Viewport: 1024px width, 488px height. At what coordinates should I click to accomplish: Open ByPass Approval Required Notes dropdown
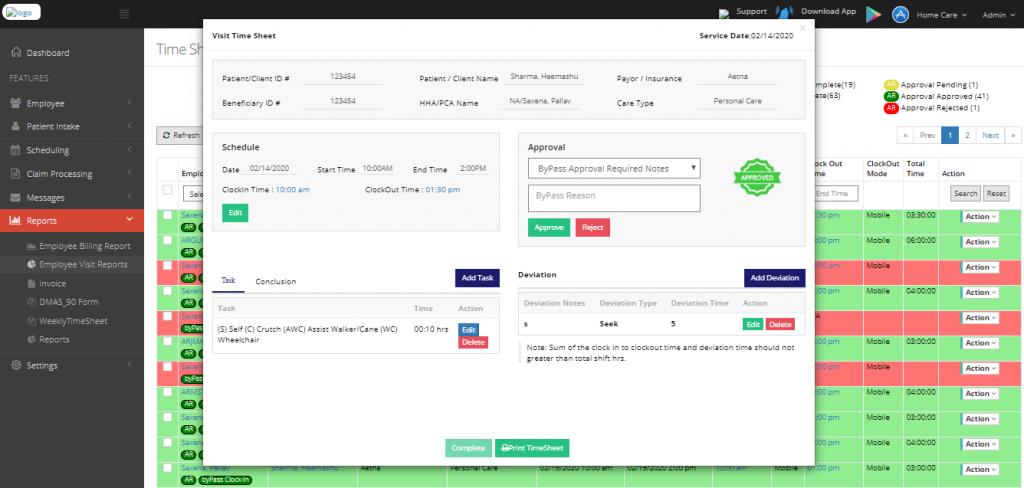click(x=614, y=166)
